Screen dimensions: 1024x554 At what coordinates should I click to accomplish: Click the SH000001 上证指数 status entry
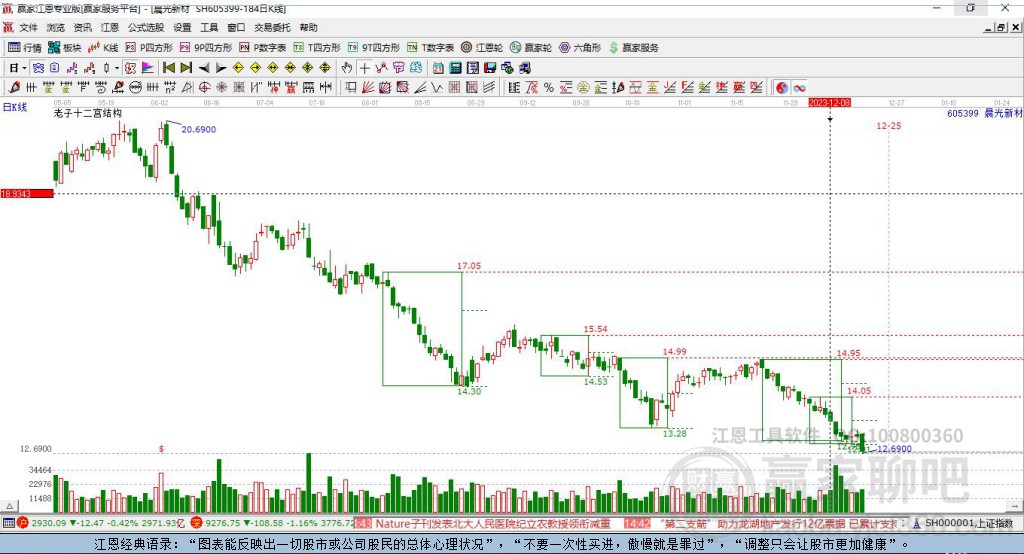point(969,523)
